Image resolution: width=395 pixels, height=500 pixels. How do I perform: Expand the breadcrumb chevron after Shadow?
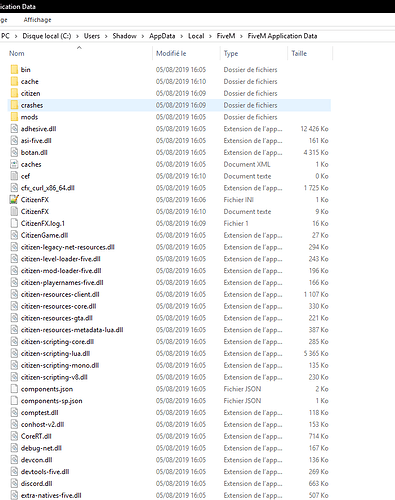coord(143,36)
